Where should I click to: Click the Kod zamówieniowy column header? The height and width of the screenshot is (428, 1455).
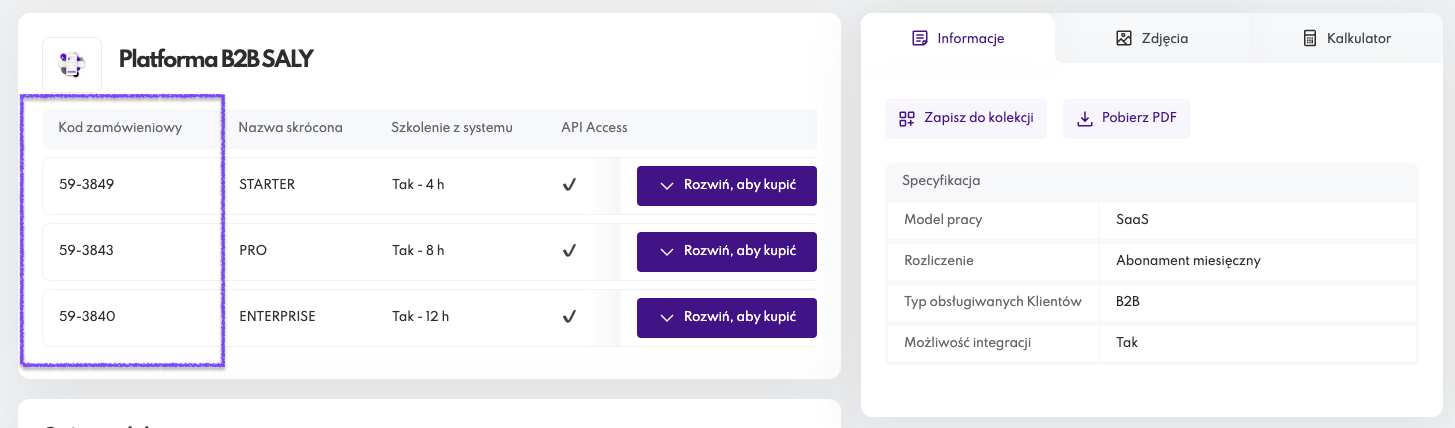120,128
